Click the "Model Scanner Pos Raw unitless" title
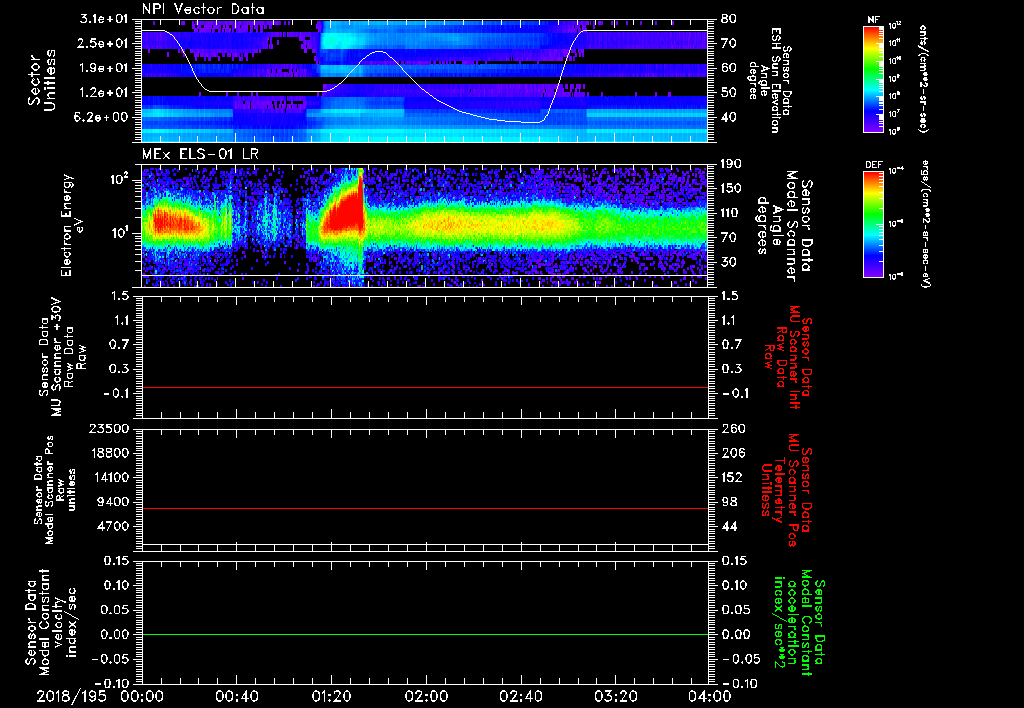Viewport: 1024px width, 708px height. 55,490
